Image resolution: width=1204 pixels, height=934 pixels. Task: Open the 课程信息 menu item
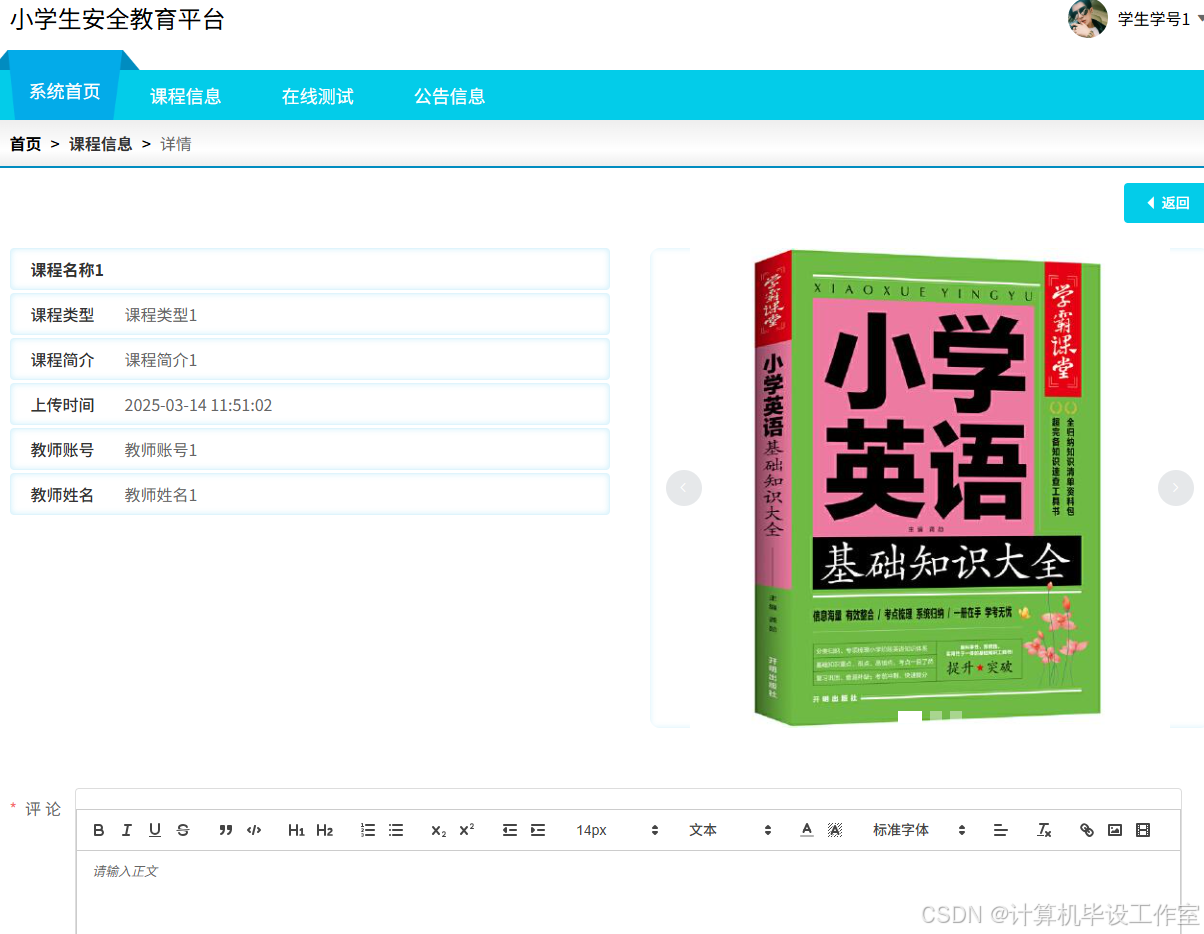[185, 96]
